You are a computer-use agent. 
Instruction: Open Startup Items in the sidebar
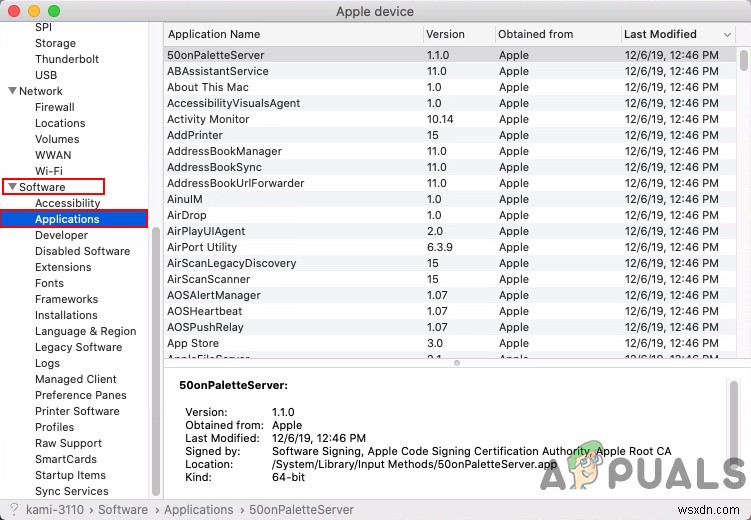pos(70,475)
